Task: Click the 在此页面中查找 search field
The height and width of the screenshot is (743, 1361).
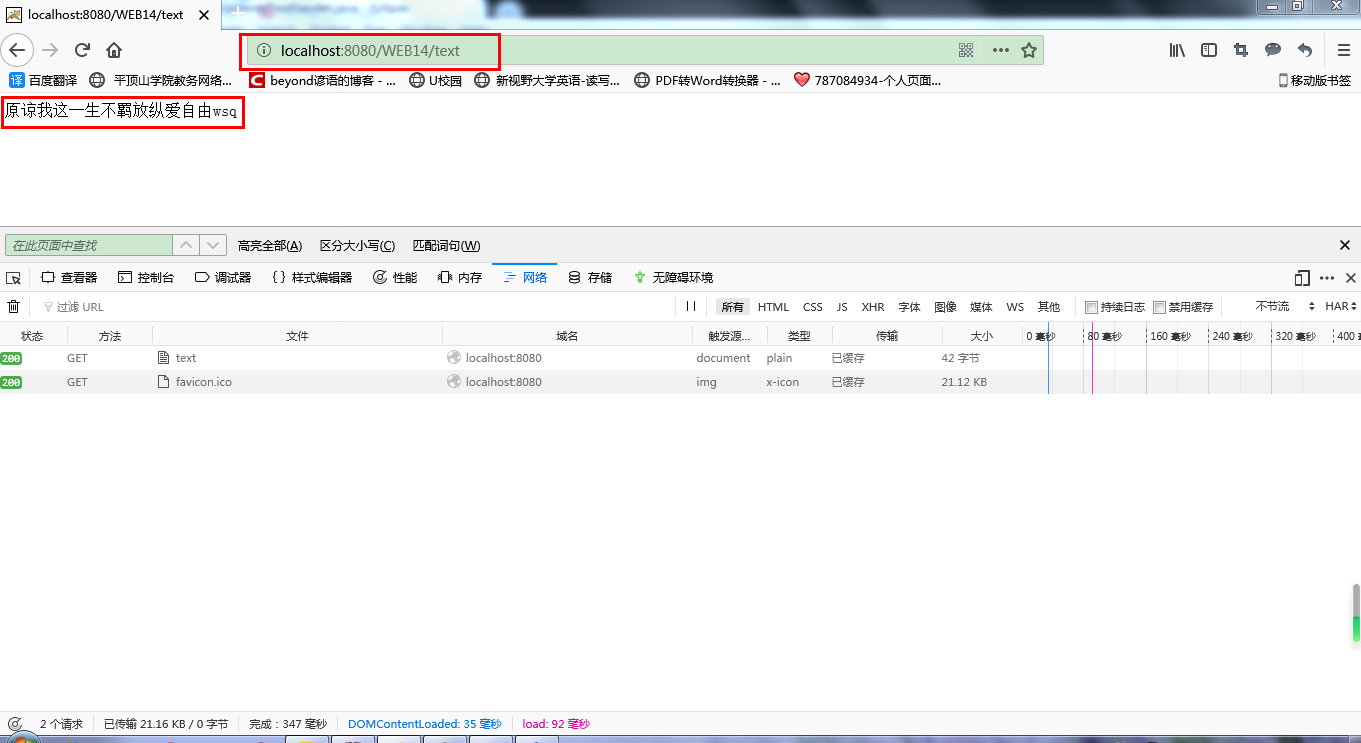Action: point(89,245)
